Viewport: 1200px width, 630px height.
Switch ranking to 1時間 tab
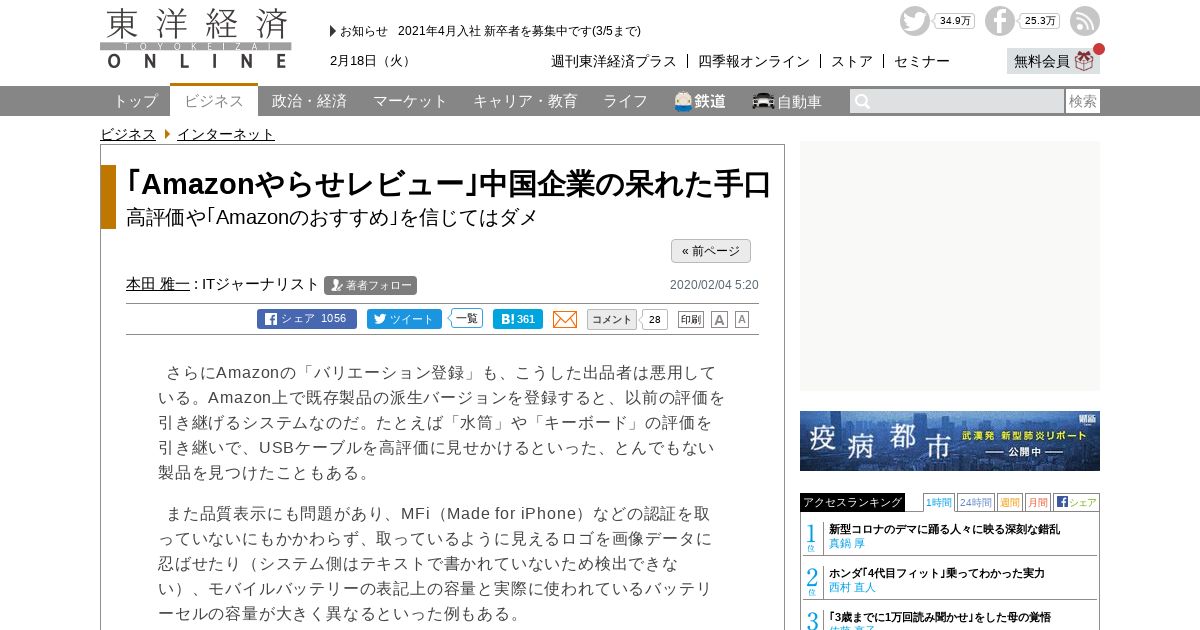[939, 502]
